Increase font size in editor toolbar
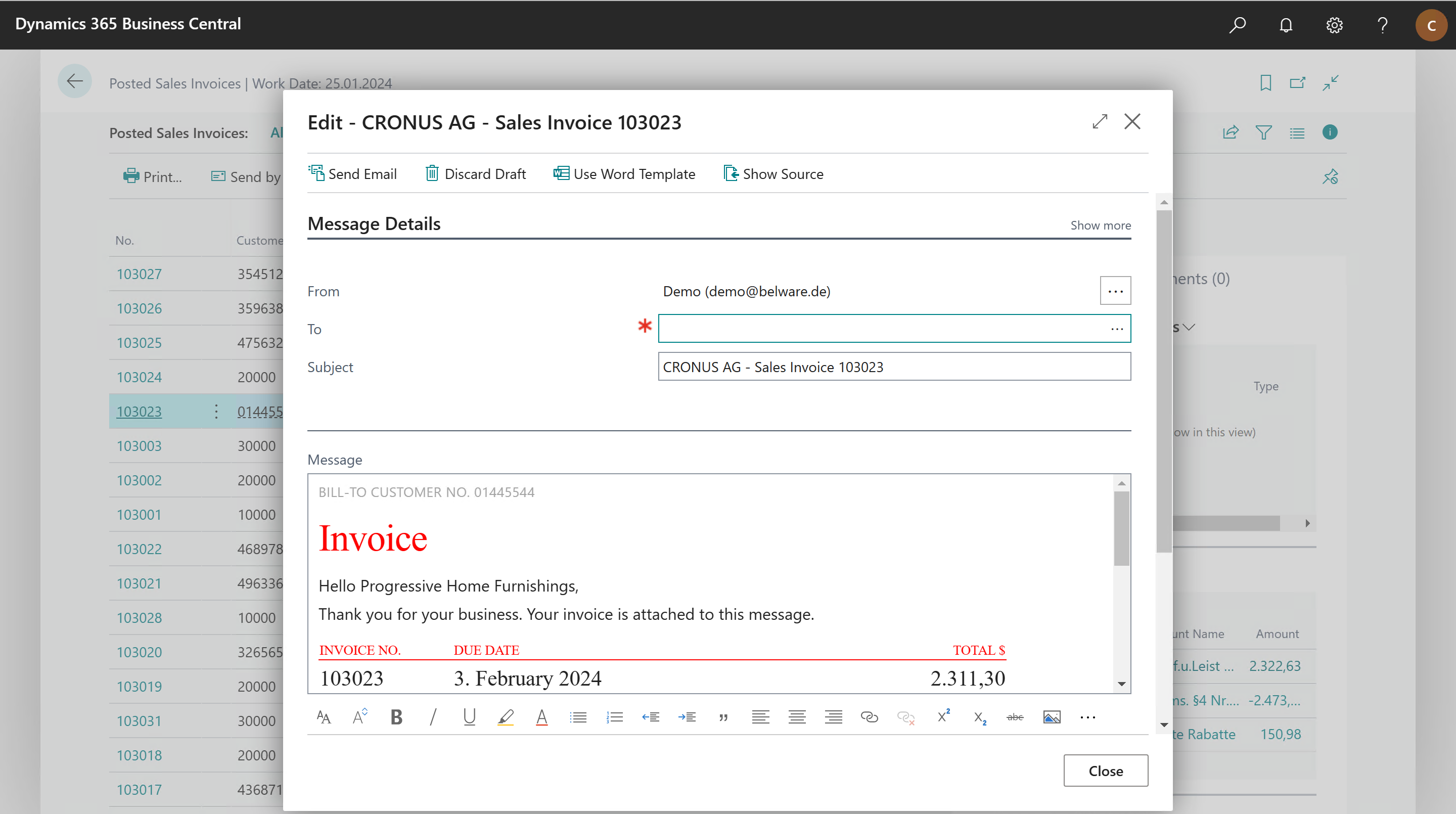The height and width of the screenshot is (814, 1456). (360, 717)
